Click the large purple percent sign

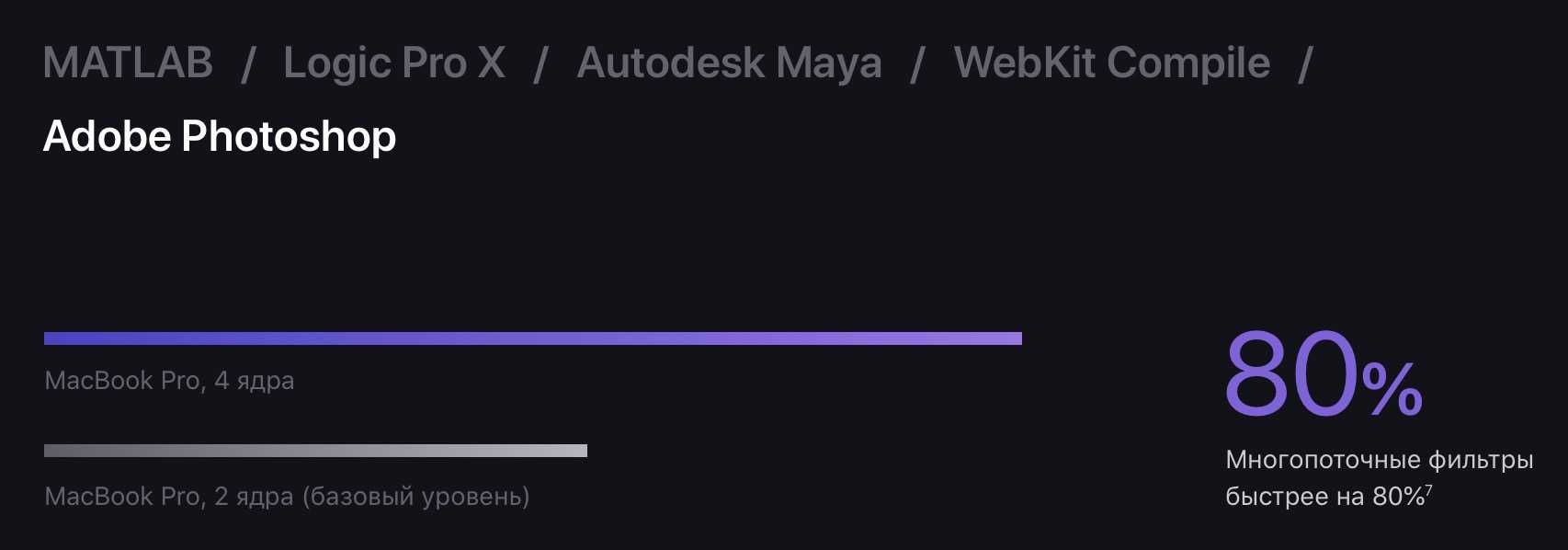coord(1392,390)
